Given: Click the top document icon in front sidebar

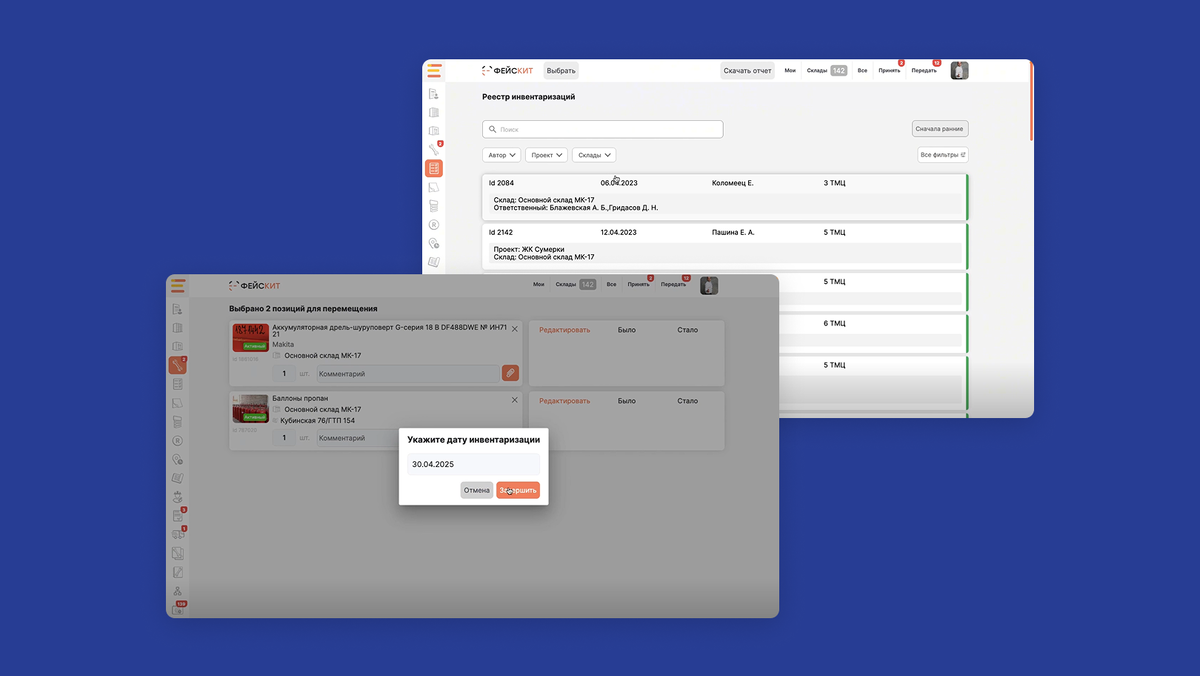Looking at the screenshot, I should (178, 309).
